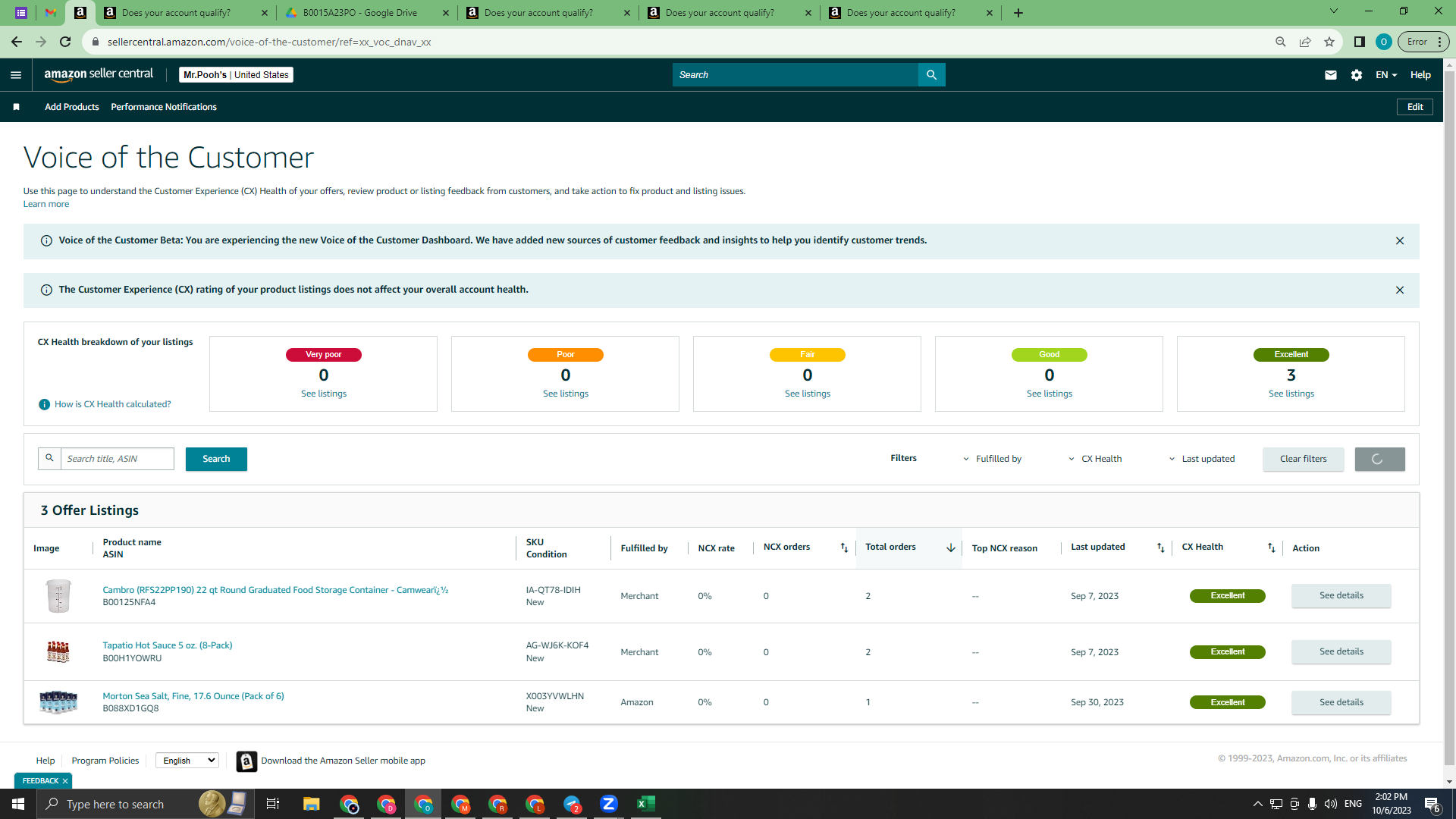
Task: Open See details for Tapatio Hot Sauce
Action: pos(1341,652)
